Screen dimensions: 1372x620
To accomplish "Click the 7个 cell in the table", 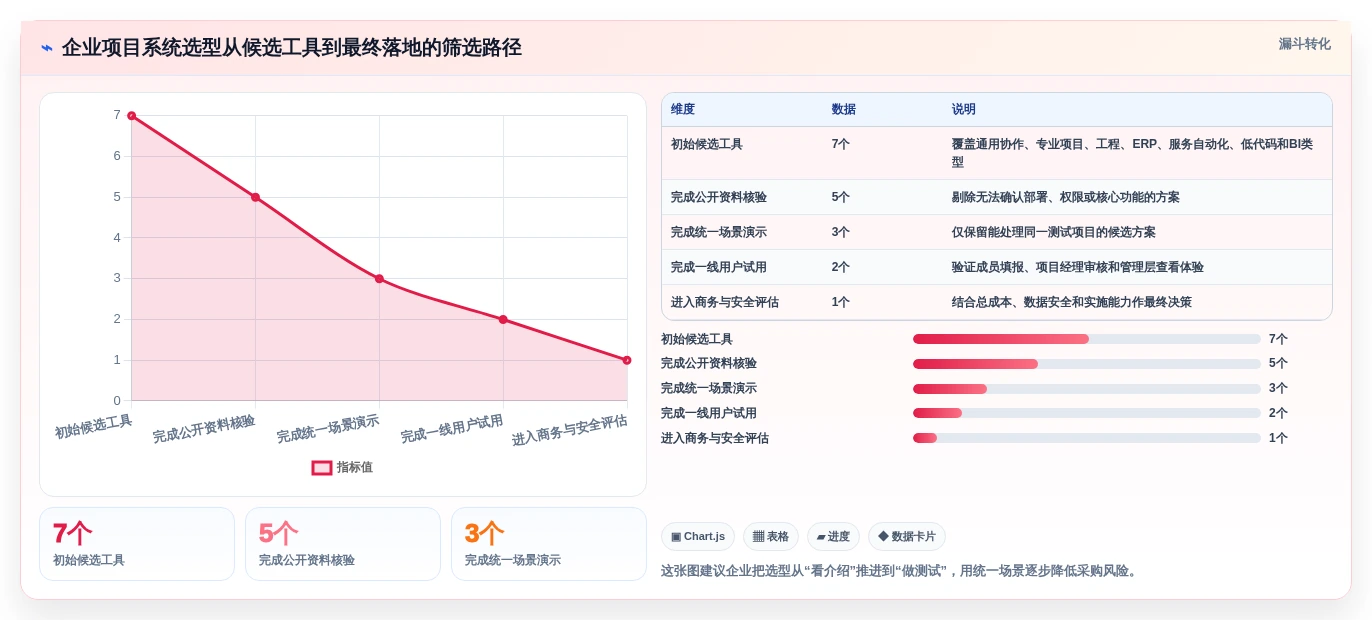I will coord(841,144).
